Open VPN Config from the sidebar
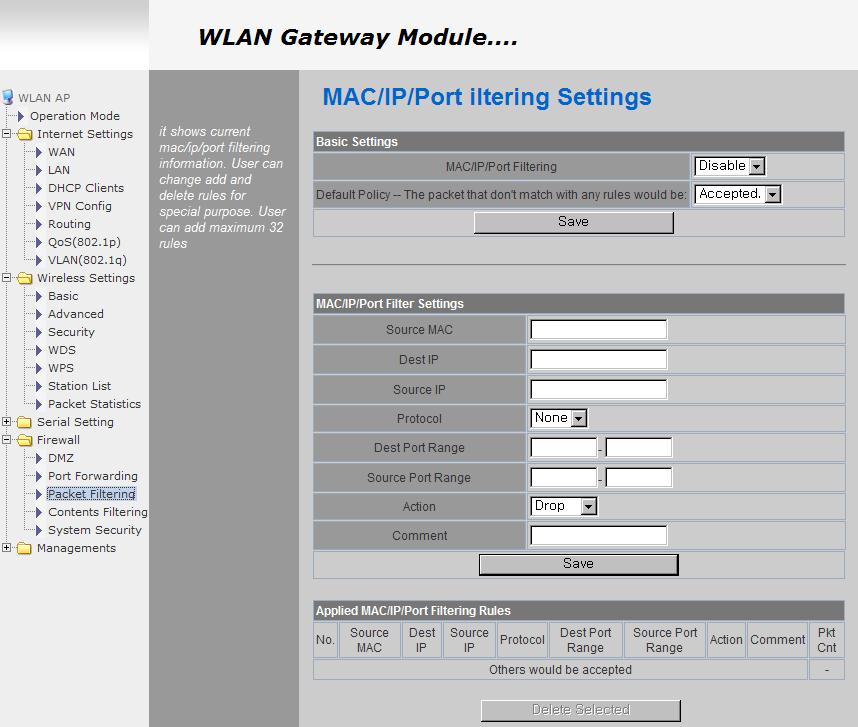 [79, 206]
